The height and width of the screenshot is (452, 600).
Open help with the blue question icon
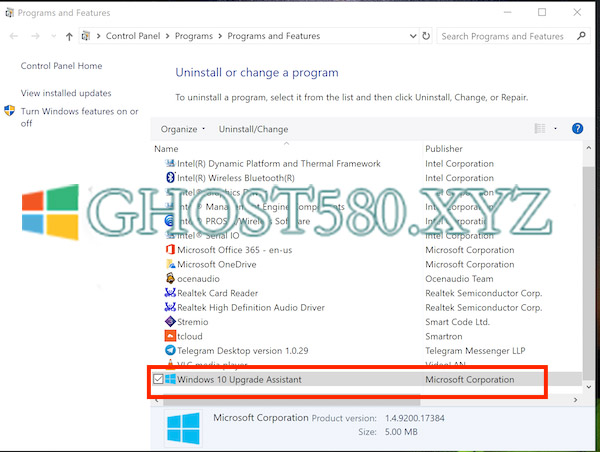(x=577, y=129)
